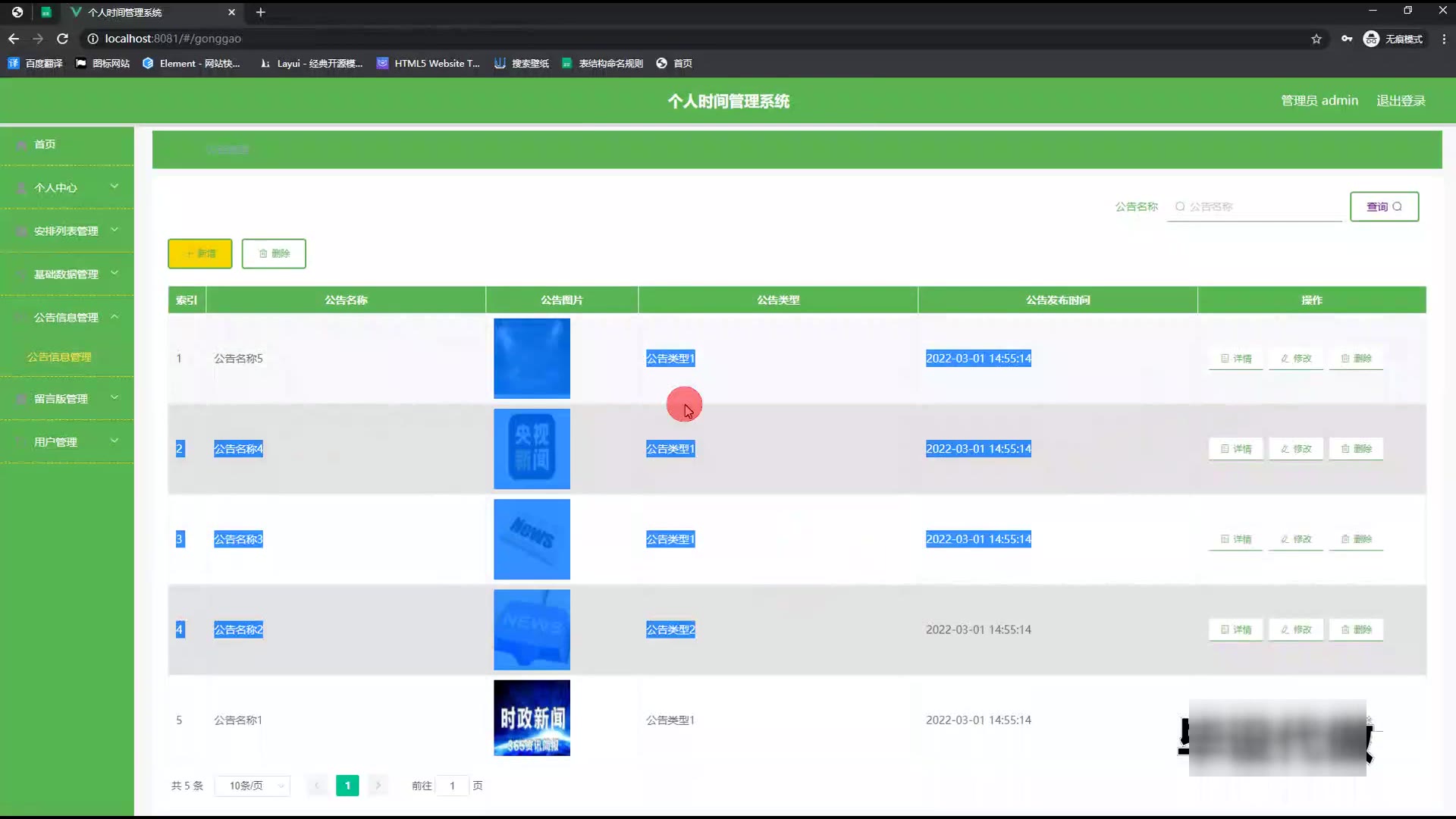Click the new browser tab plus
Image resolution: width=1456 pixels, height=819 pixels.
(260, 12)
